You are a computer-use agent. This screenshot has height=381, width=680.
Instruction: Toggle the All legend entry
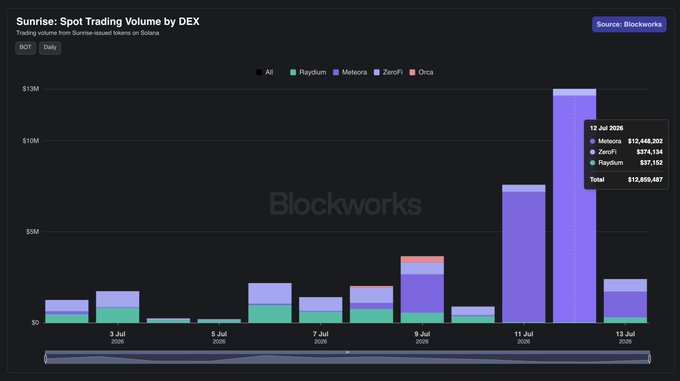pyautogui.click(x=265, y=72)
